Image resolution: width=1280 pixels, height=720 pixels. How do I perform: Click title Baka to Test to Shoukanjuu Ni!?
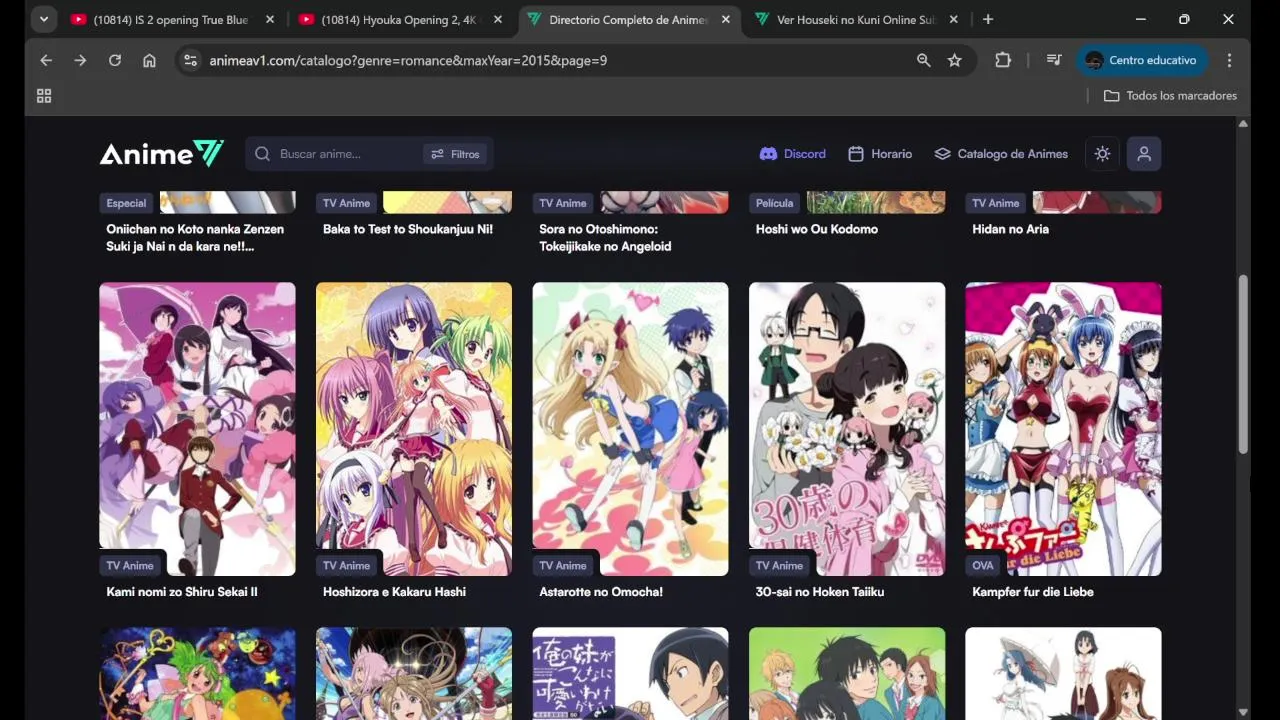click(408, 229)
